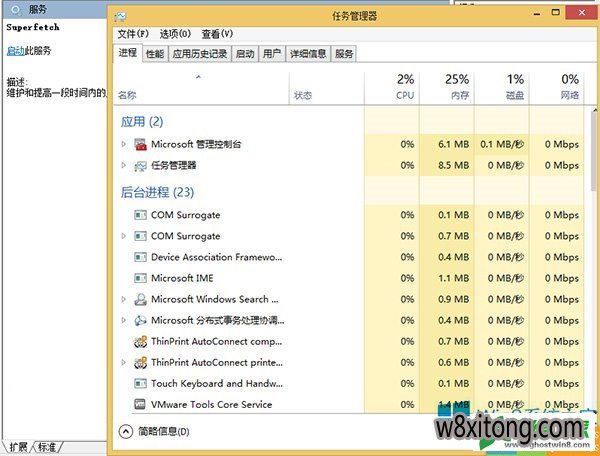Sort processes by the 内存 column header
600x456 pixels.
458,87
